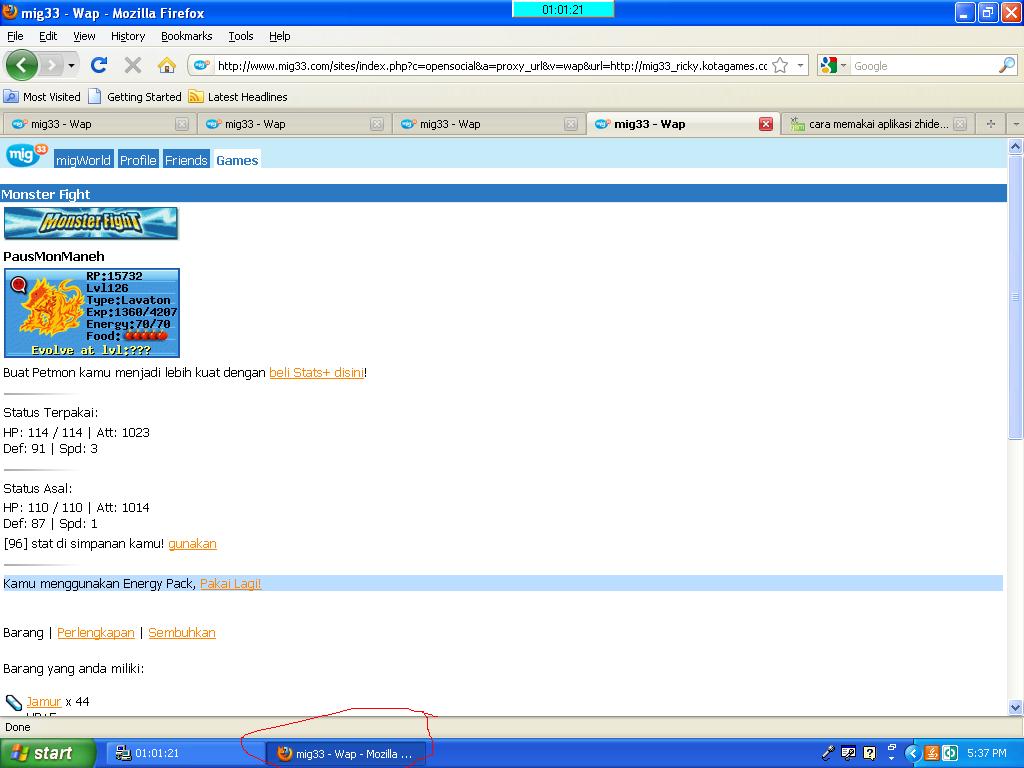Click the mig33 - Wap Firefox taskbar button
Image resolution: width=1024 pixels, height=768 pixels.
pos(346,754)
